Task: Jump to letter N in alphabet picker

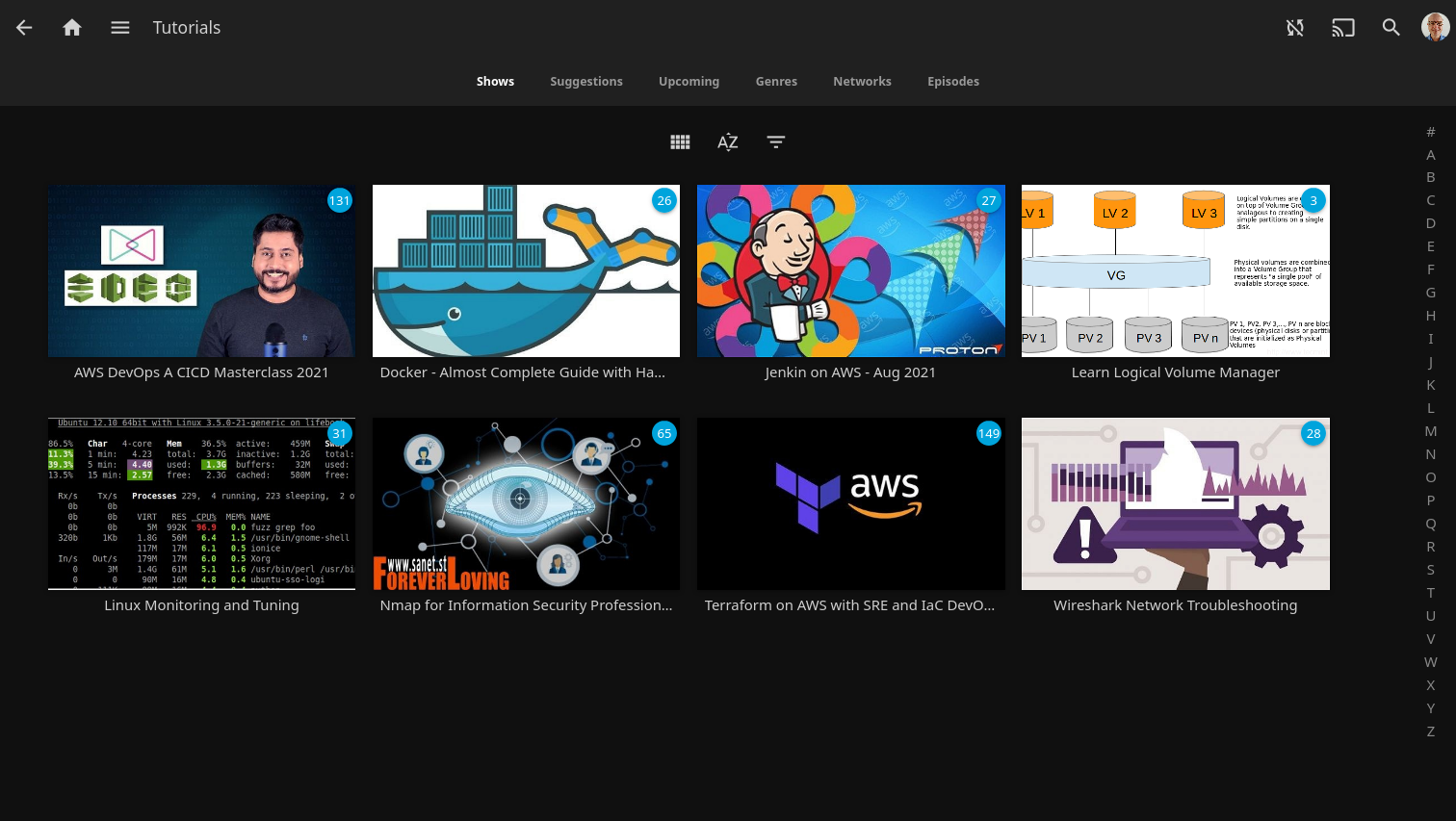Action: [1431, 455]
